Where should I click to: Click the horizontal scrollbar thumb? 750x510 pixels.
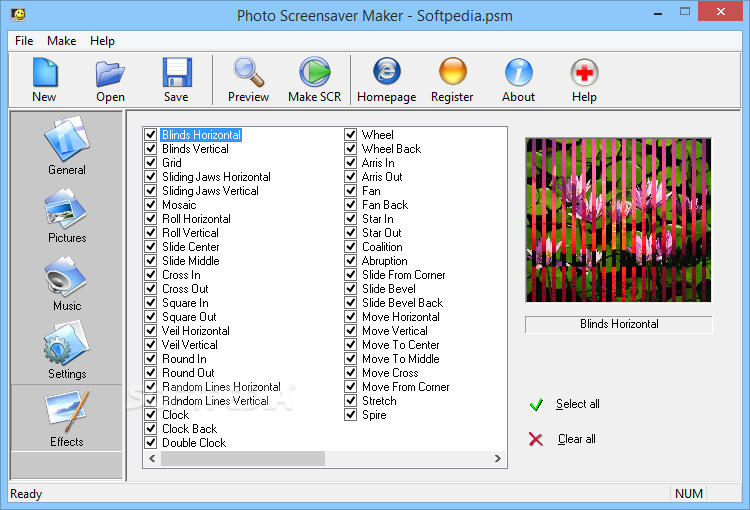point(243,458)
